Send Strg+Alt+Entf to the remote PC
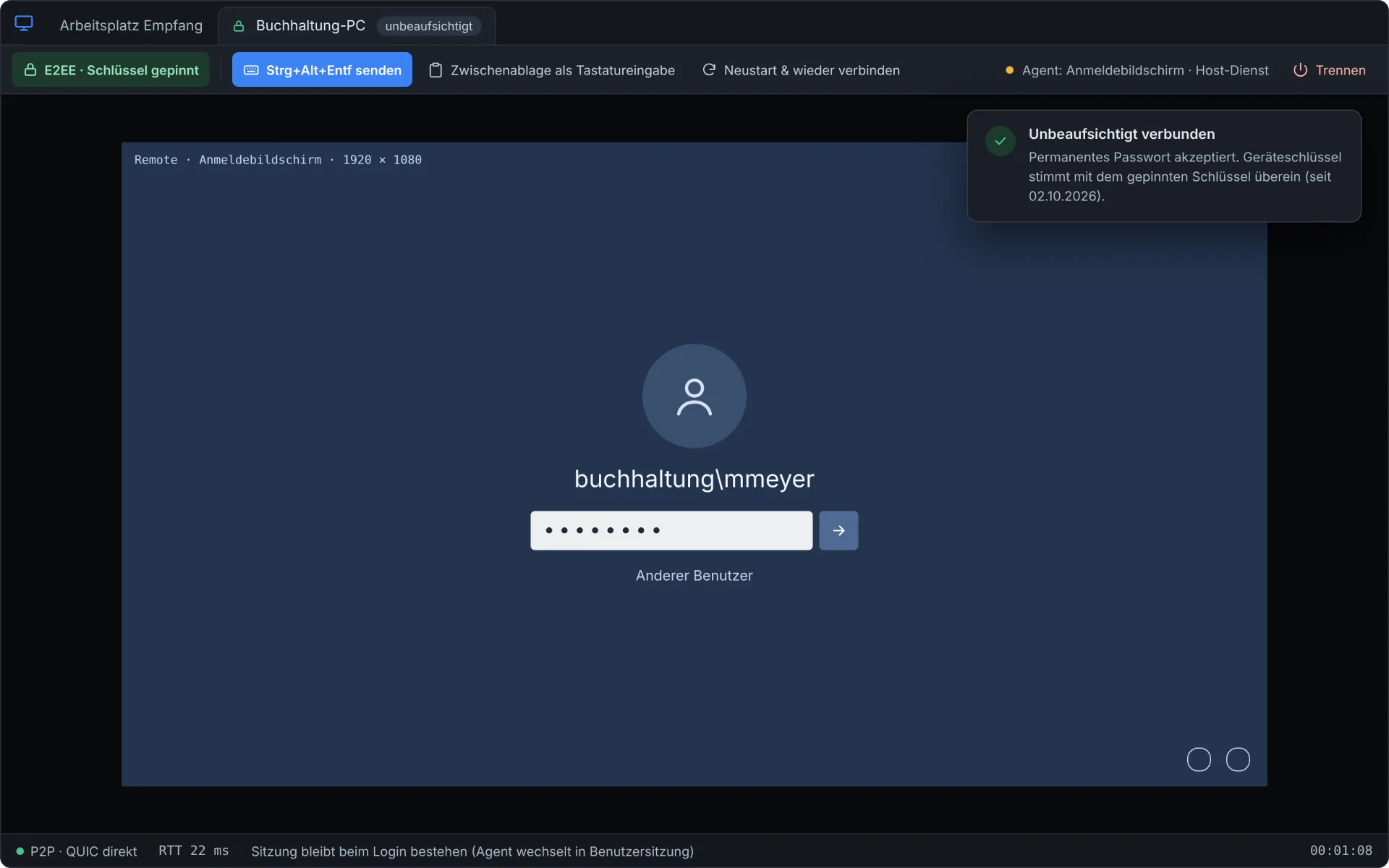Viewport: 1389px width, 868px height. 322,69
